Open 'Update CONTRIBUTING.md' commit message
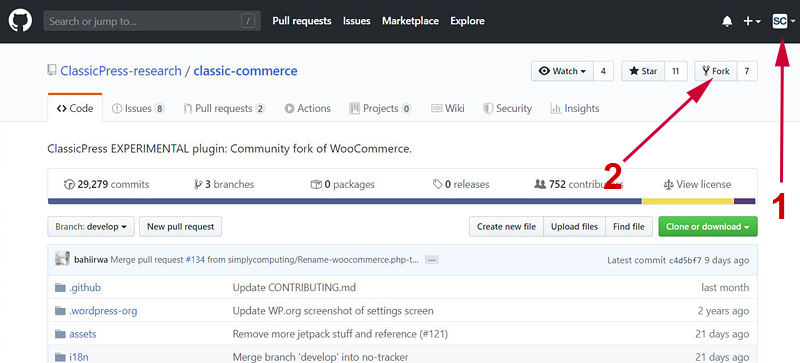800x363 pixels. coord(294,287)
